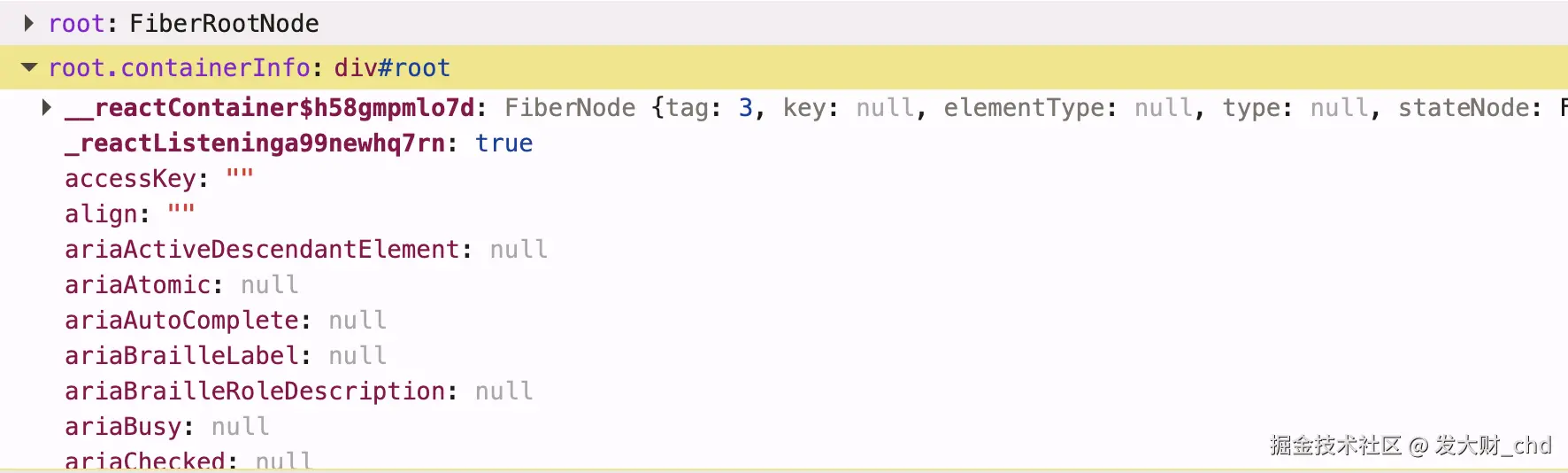Expand the __reactContainer$h58gmpmlo7d property
Viewport: 1568px width, 473px height.
(x=46, y=108)
